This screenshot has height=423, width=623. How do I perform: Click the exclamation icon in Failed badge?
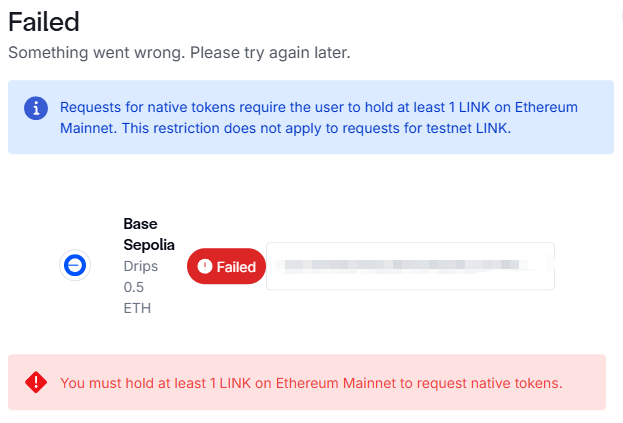click(205, 267)
